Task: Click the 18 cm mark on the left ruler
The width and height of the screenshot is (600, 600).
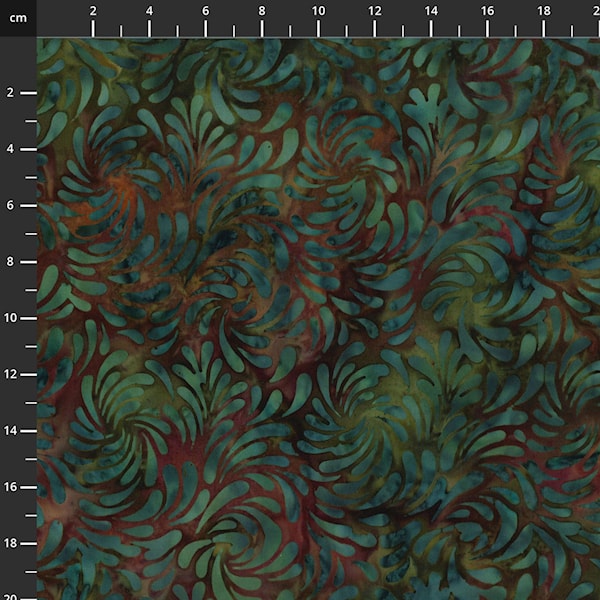Action: click(11, 543)
